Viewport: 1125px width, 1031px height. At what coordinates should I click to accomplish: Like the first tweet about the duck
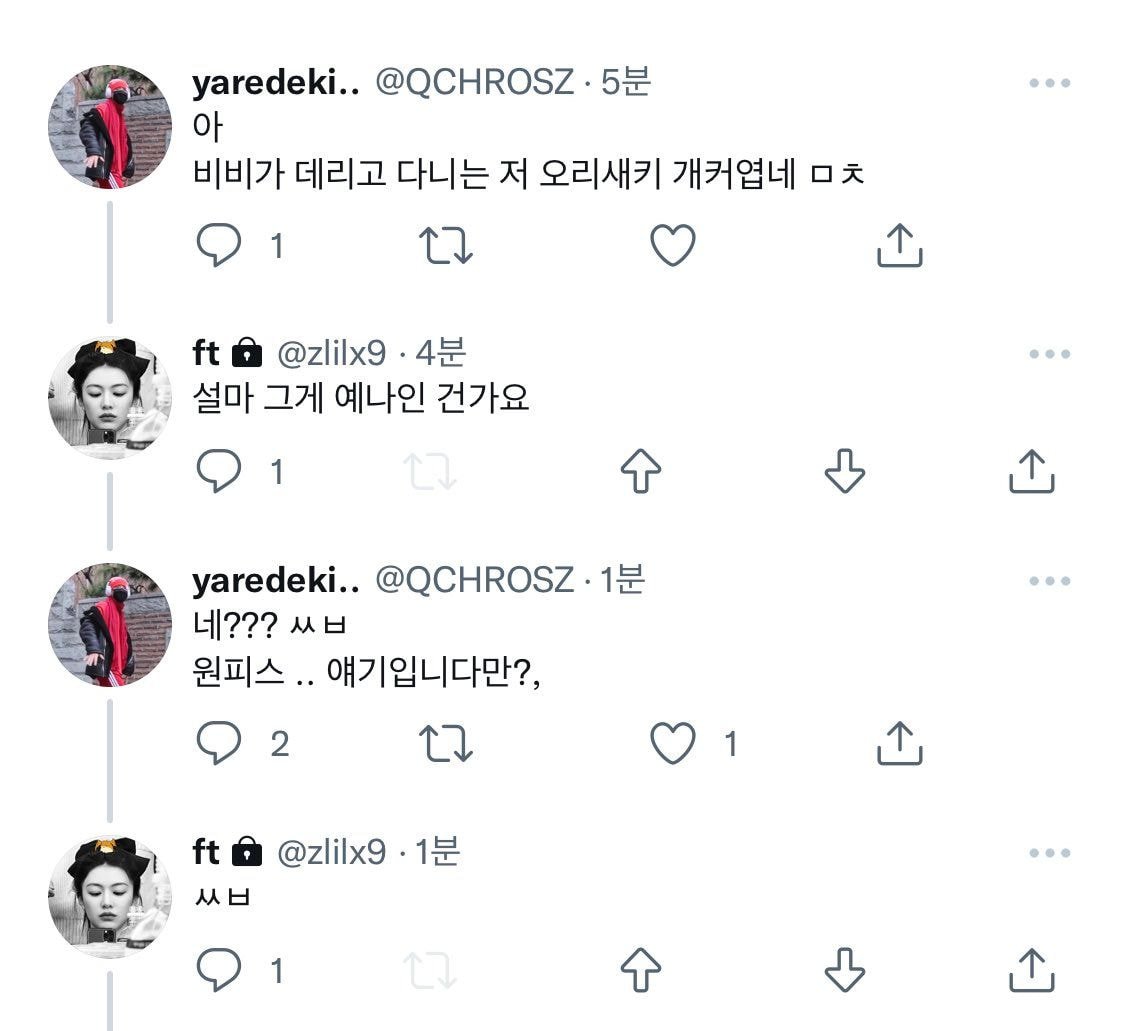672,245
